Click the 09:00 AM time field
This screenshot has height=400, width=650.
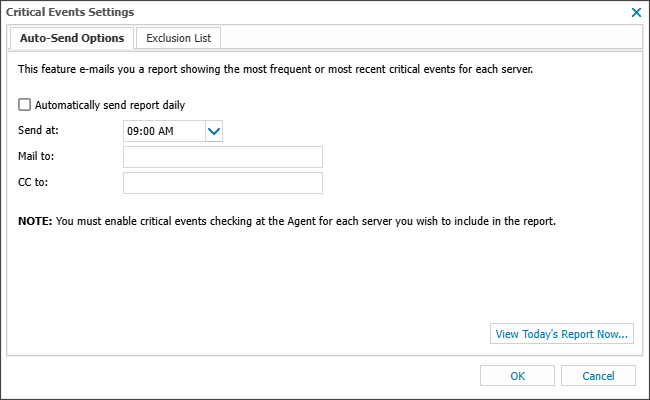click(162, 131)
